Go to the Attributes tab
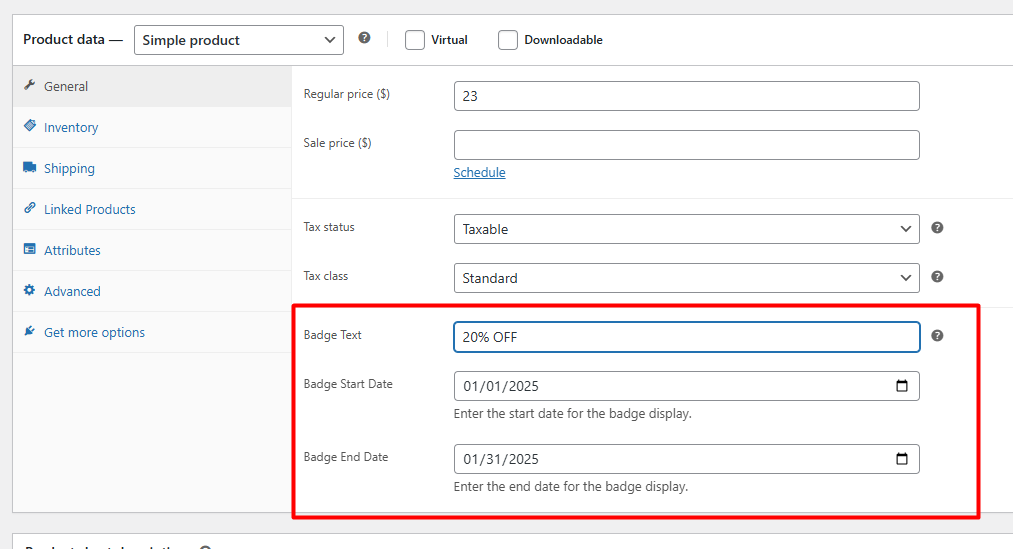 point(72,251)
